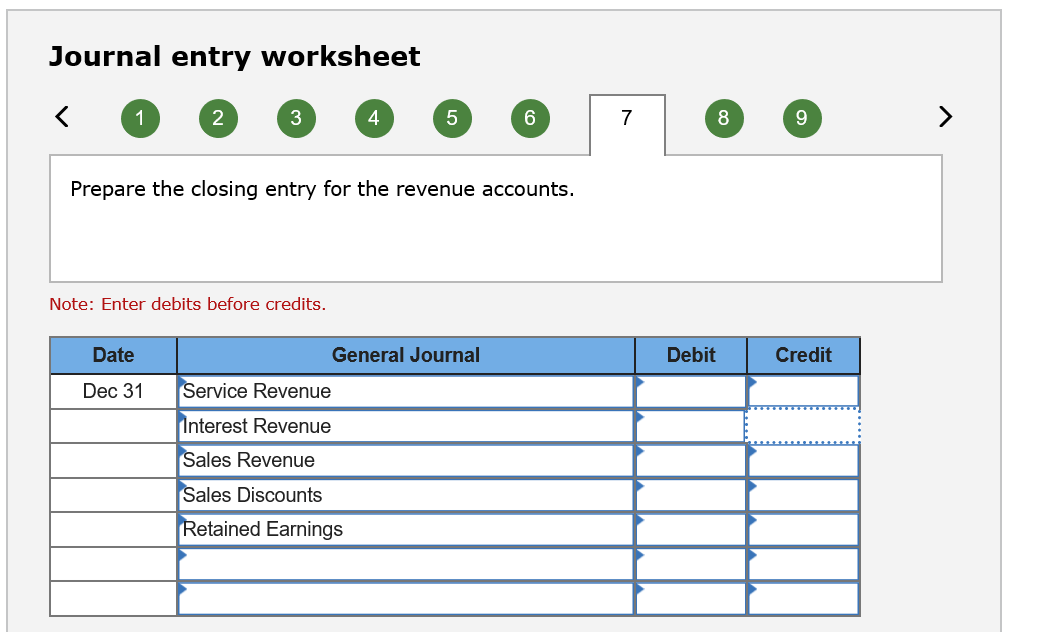Open the Interest Revenue account dropdown

click(x=406, y=426)
